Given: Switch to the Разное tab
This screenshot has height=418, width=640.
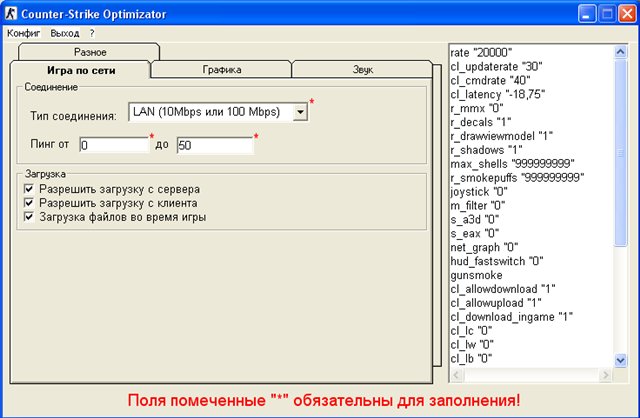Looking at the screenshot, I should [89, 51].
